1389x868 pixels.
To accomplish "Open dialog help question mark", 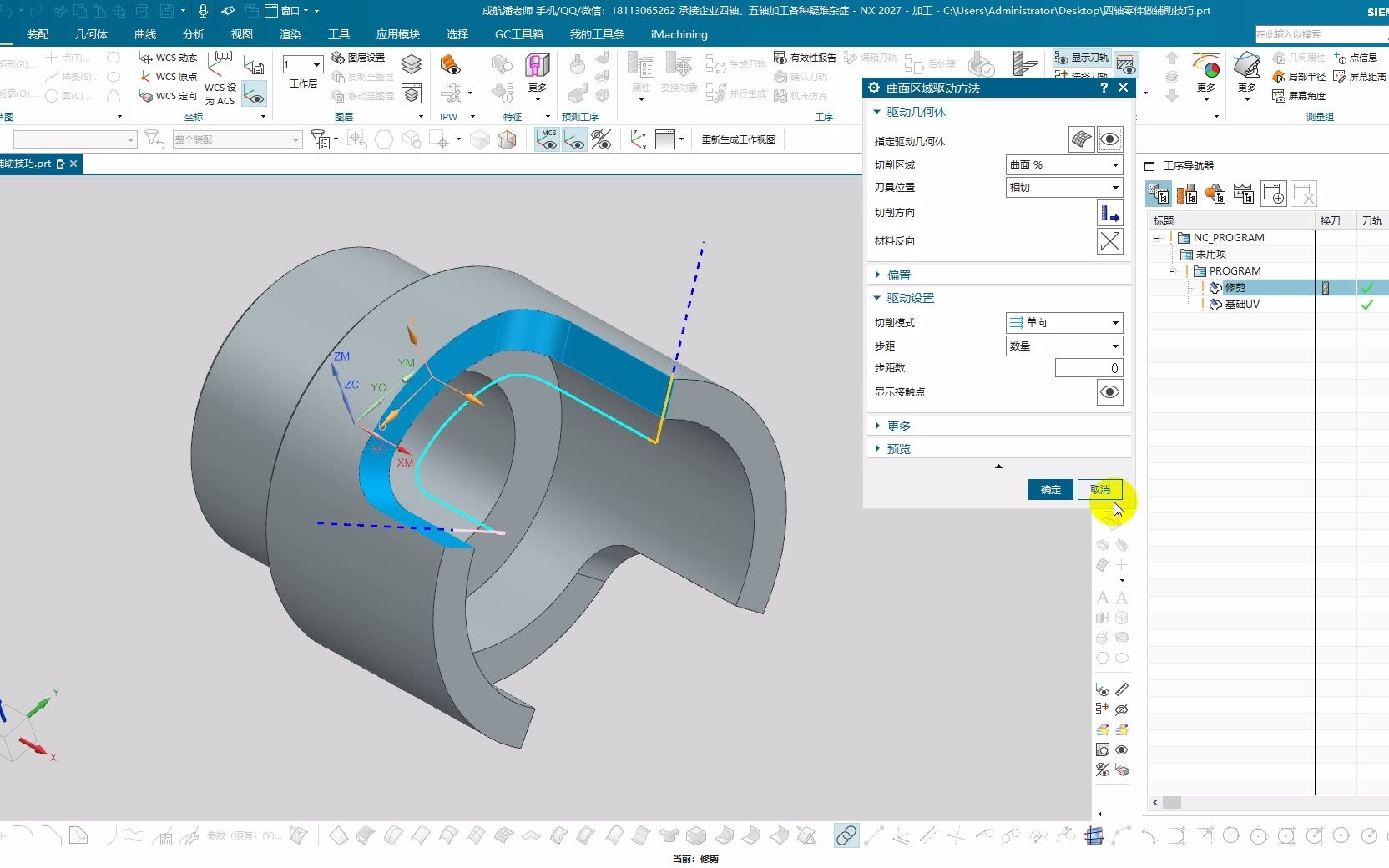I will point(1104,88).
